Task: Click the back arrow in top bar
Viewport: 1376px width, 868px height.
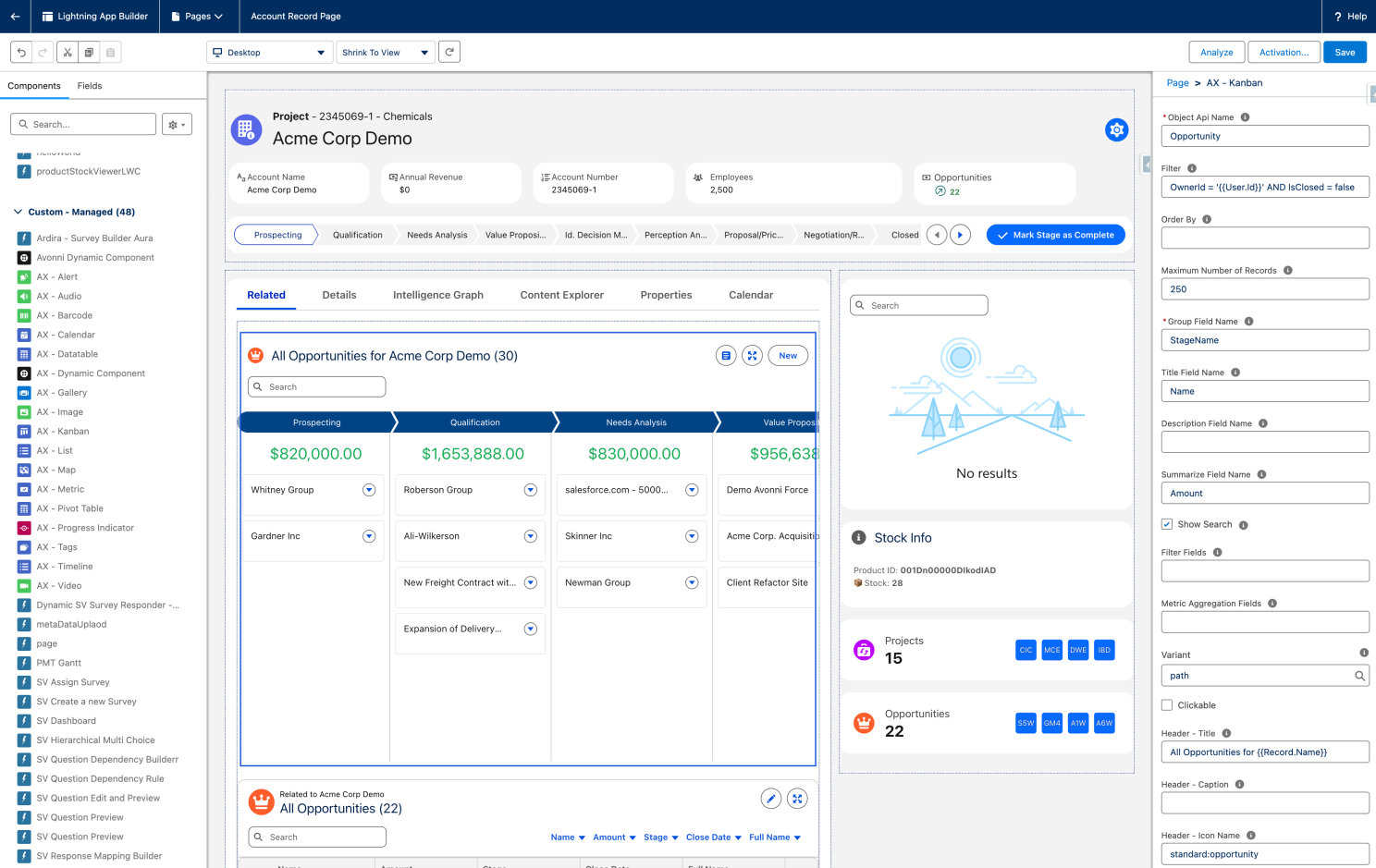Action: point(15,17)
